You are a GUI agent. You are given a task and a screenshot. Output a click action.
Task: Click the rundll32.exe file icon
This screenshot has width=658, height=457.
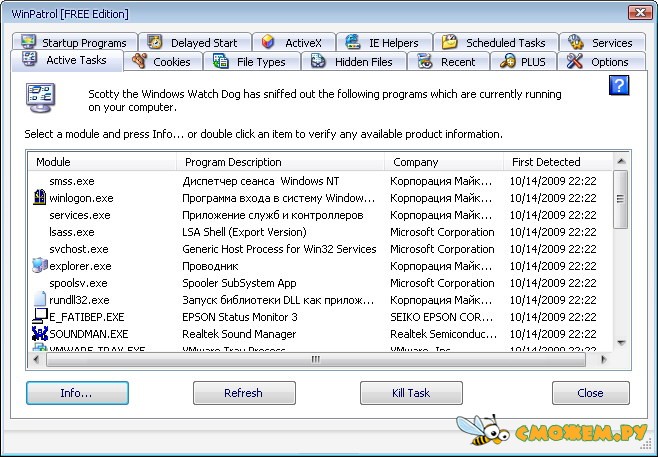[x=39, y=299]
